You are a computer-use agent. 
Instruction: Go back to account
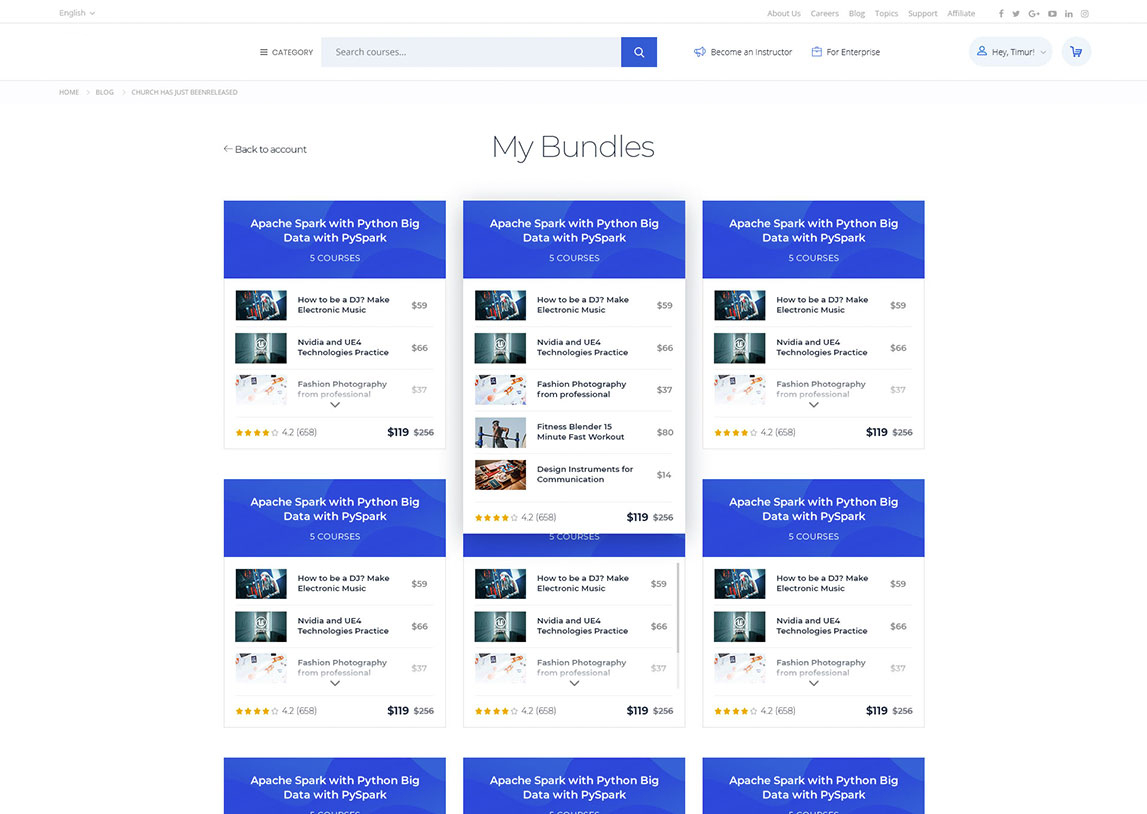[265, 149]
